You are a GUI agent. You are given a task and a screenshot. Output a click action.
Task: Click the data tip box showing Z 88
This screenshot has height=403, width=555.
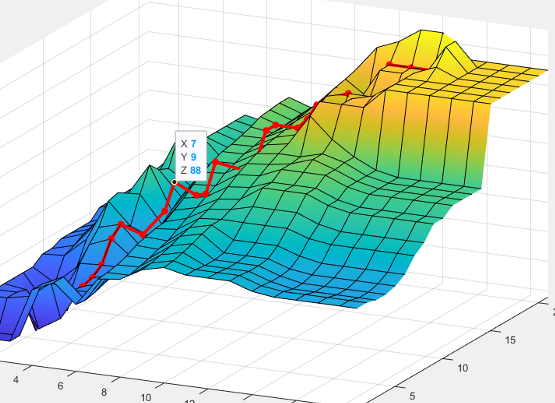[x=191, y=156]
